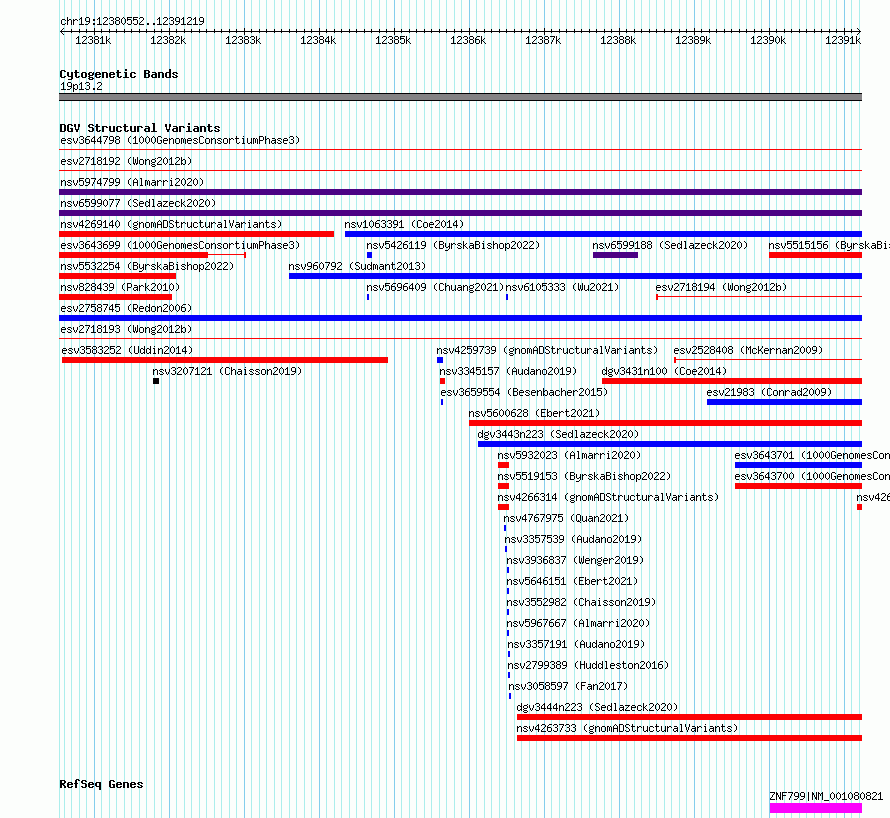This screenshot has width=890, height=818.
Task: Select the ZNF799|NM_001080821 gene label
Action: (x=826, y=796)
